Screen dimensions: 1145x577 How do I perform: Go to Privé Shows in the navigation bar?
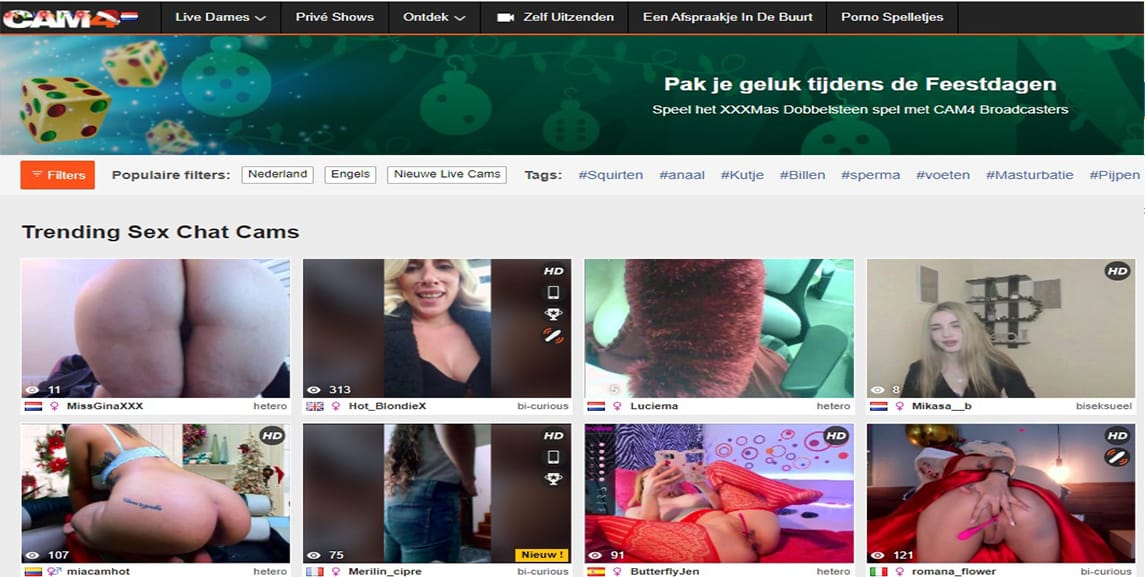(x=334, y=17)
